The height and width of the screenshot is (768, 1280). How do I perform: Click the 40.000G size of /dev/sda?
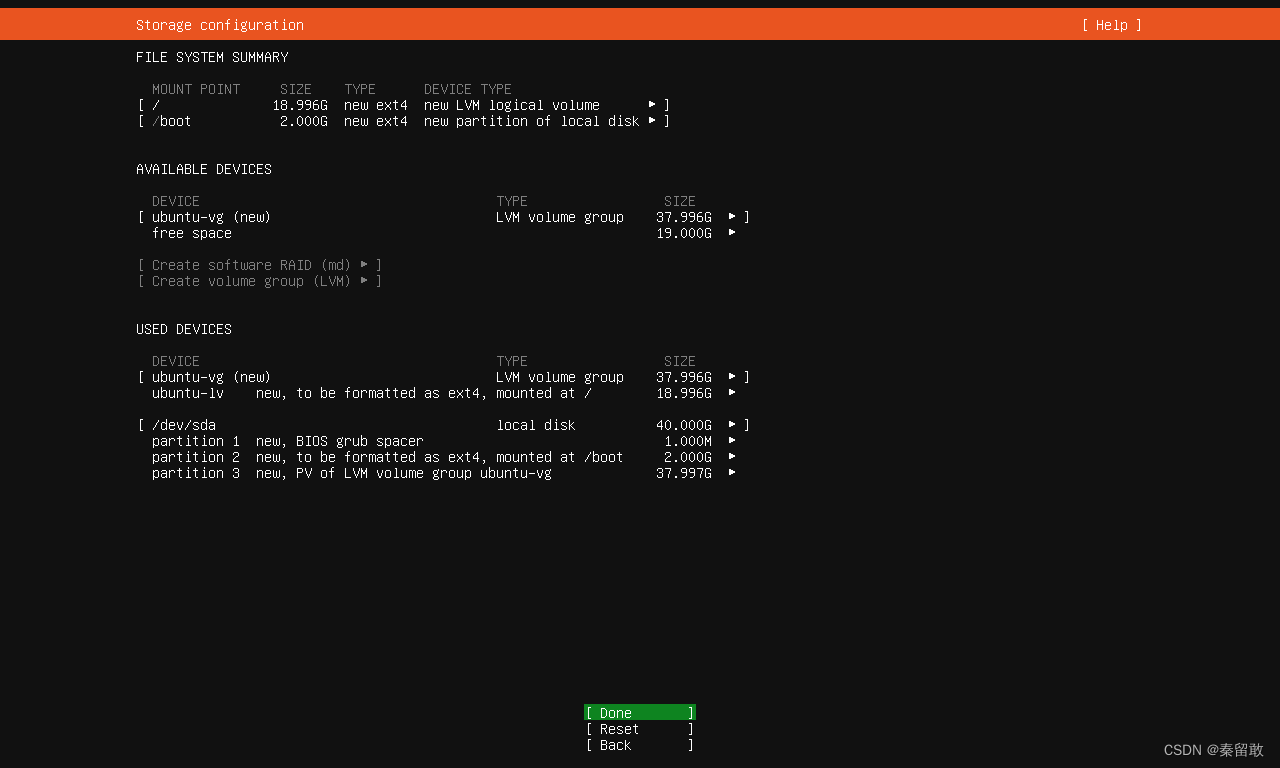coord(684,425)
